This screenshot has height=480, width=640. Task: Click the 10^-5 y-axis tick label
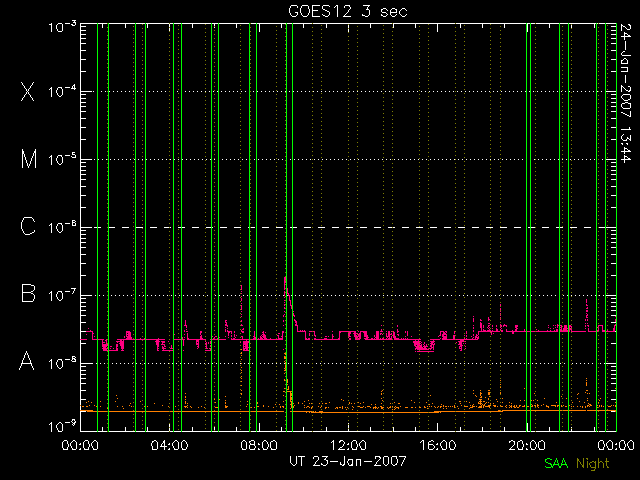62,160
